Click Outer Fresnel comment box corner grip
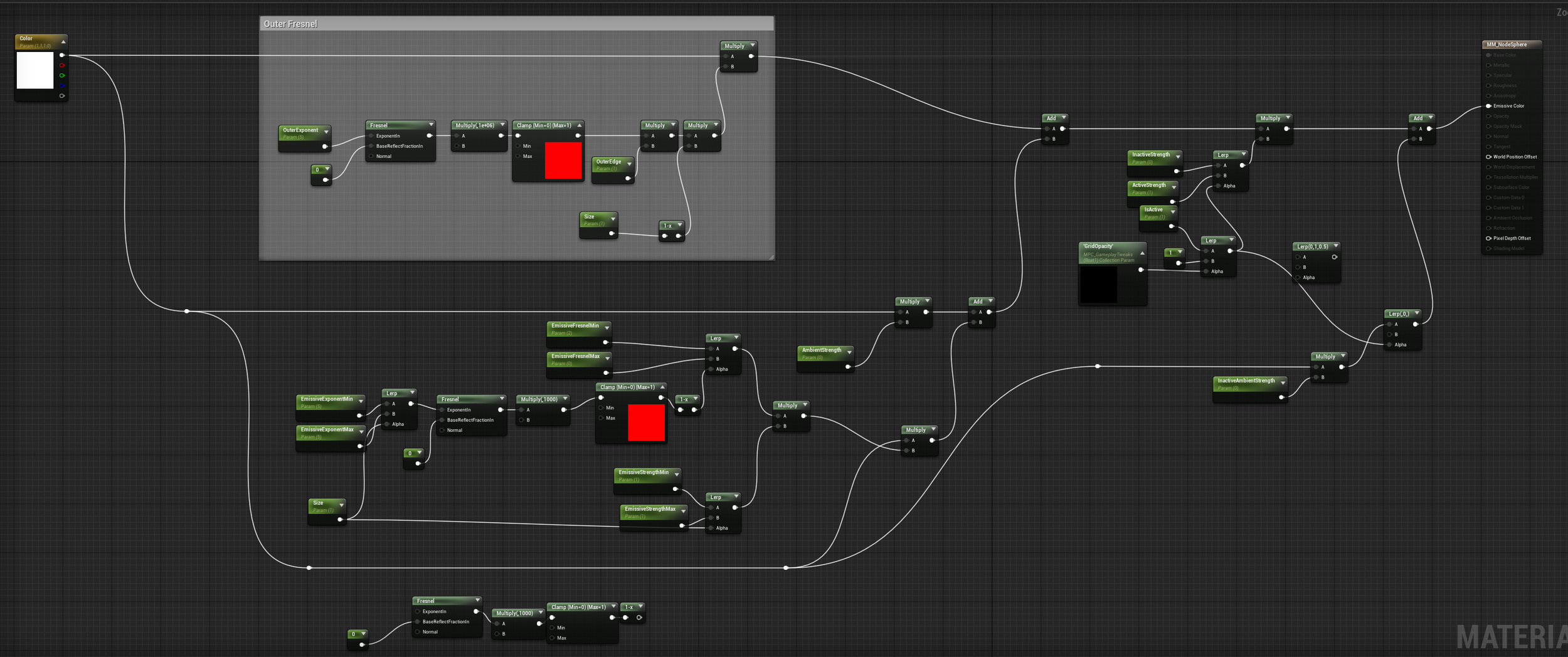The image size is (1568, 657). click(771, 256)
